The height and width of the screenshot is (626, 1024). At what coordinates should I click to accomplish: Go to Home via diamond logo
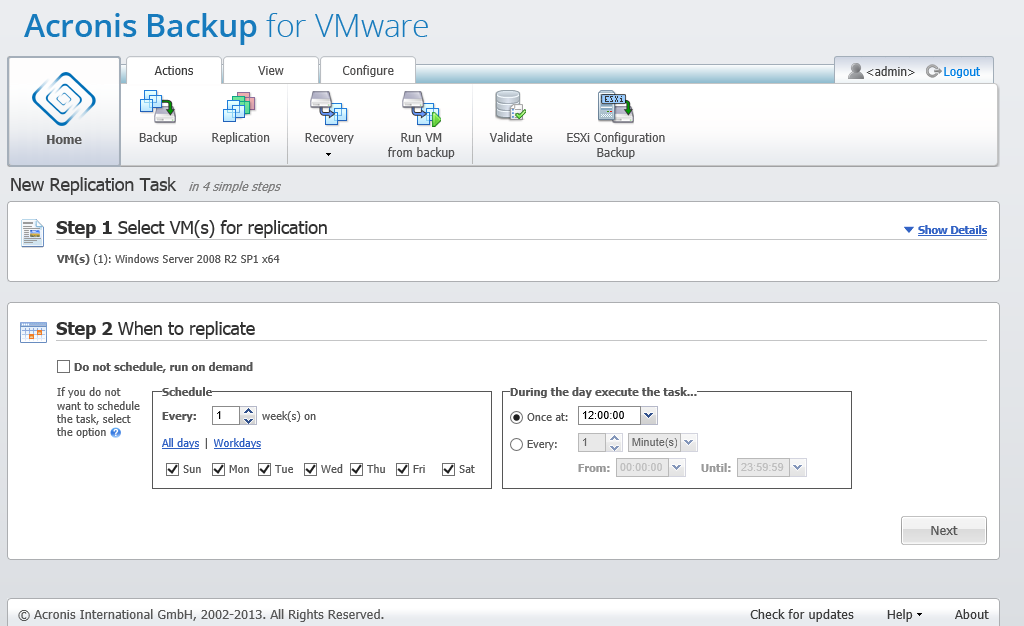point(64,99)
